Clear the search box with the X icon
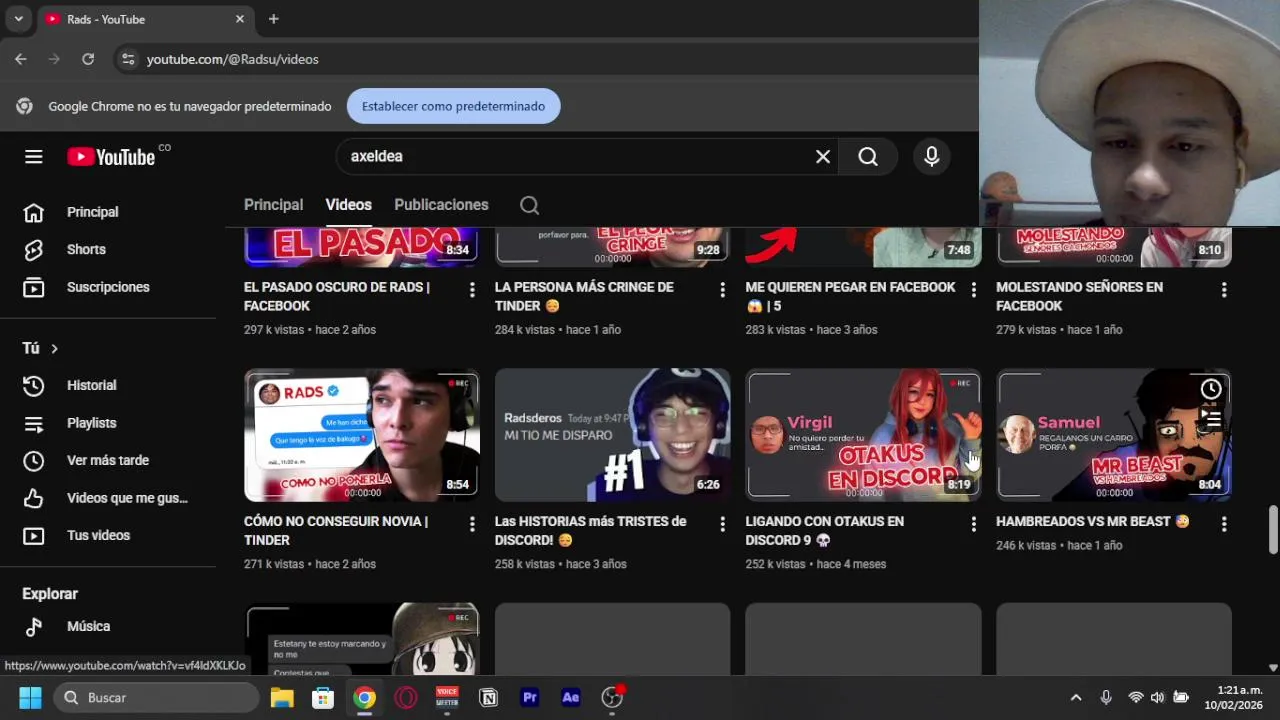 point(823,157)
